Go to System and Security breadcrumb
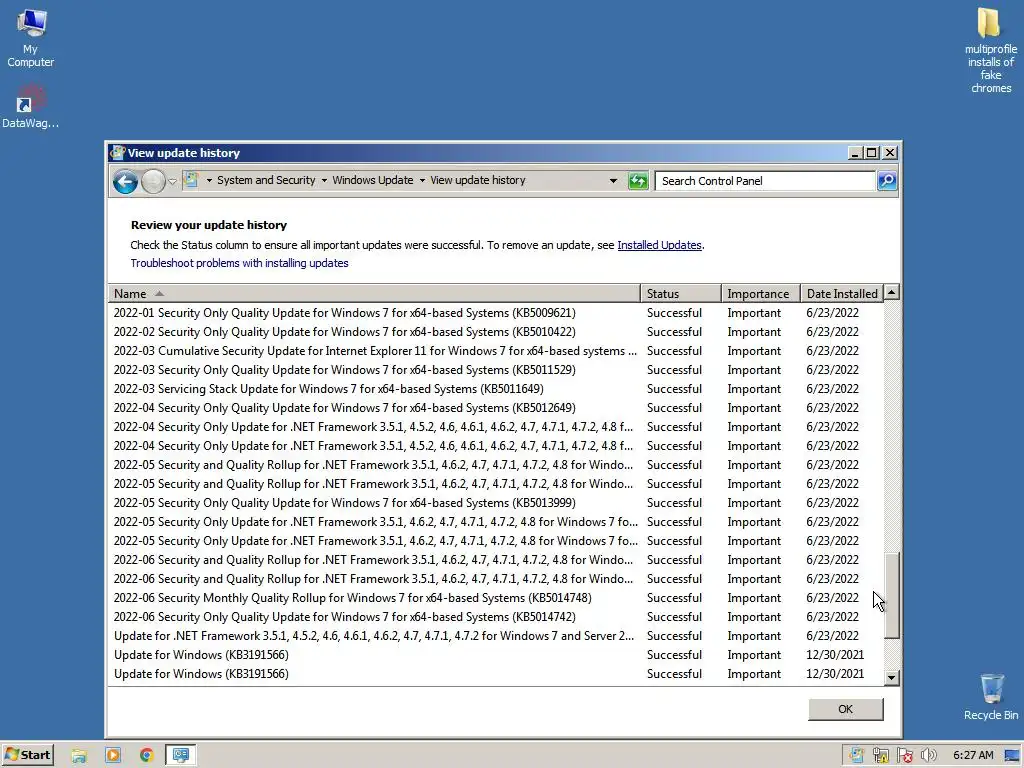This screenshot has height=768, width=1024. [x=266, y=180]
